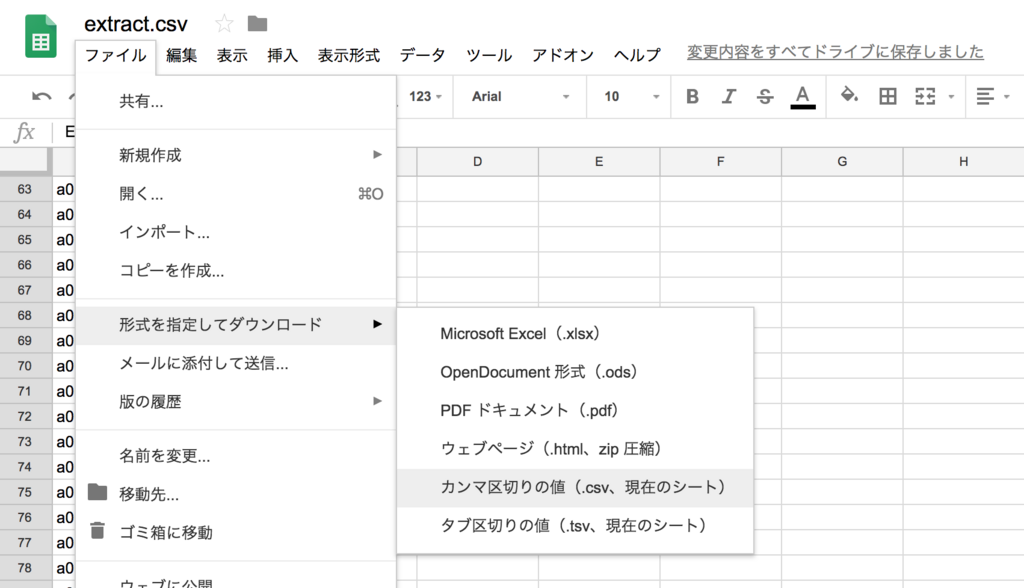Expand the 新規作成 submenu
Viewport: 1024px width, 588px height.
(236, 155)
